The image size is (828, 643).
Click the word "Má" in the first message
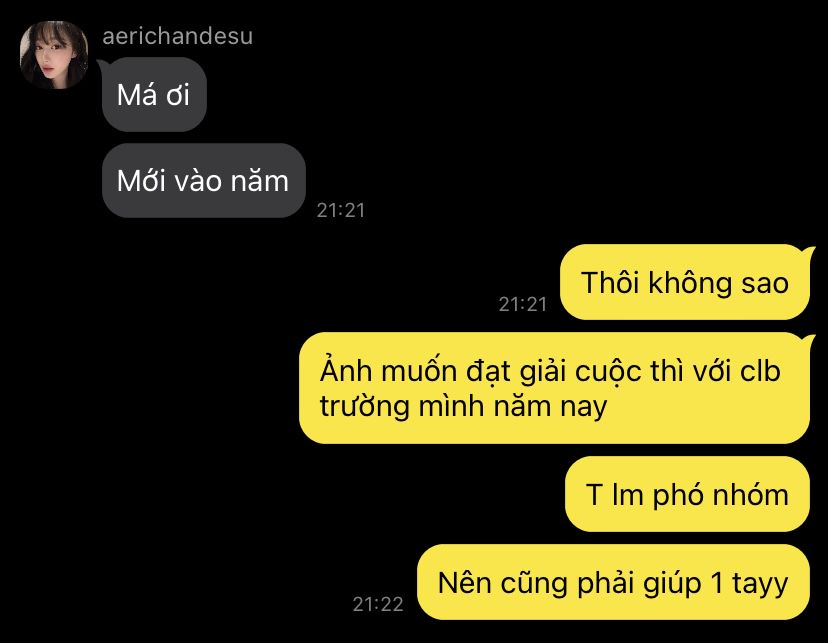click(137, 95)
